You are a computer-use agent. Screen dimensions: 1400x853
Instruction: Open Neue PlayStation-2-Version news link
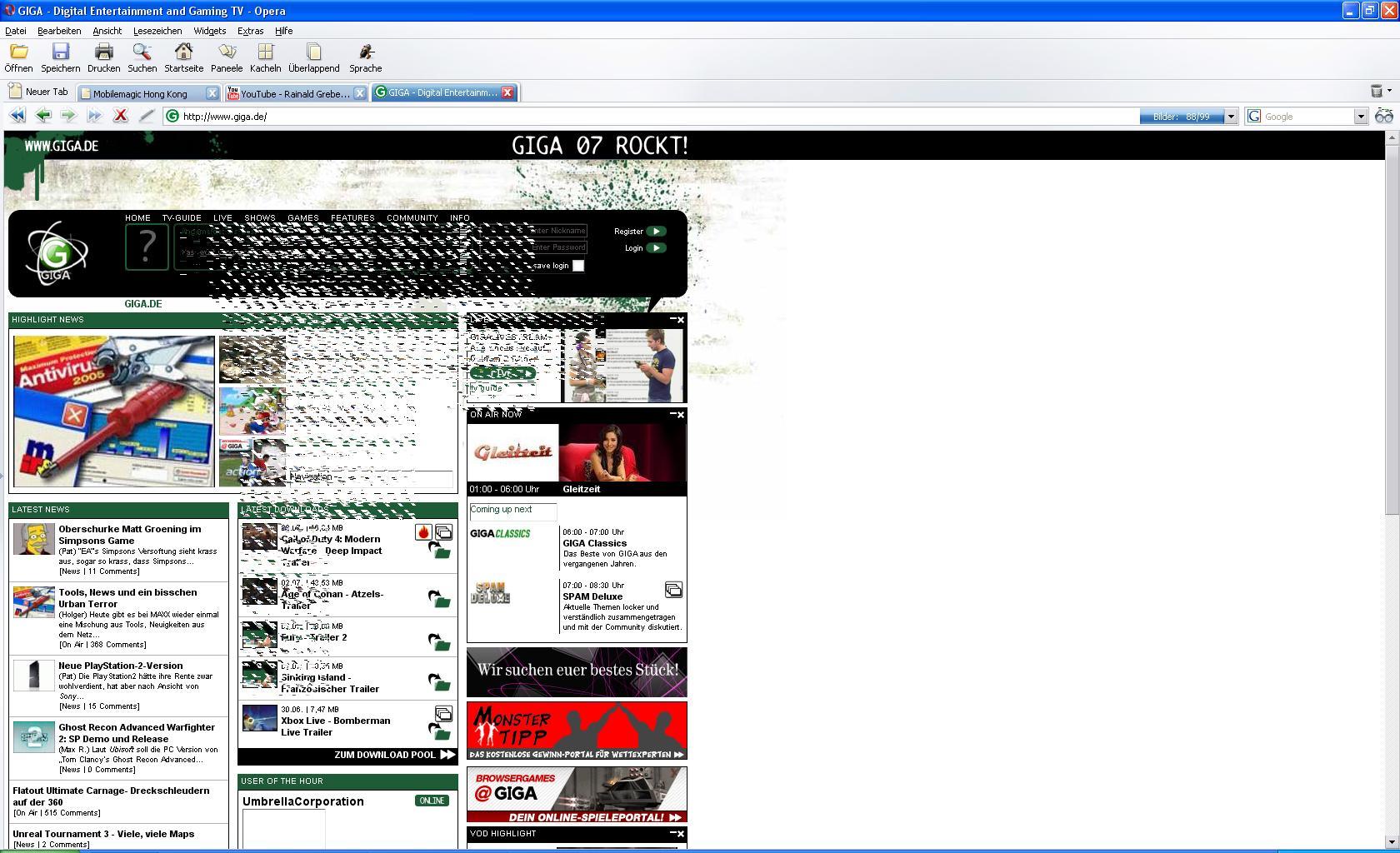point(121,665)
